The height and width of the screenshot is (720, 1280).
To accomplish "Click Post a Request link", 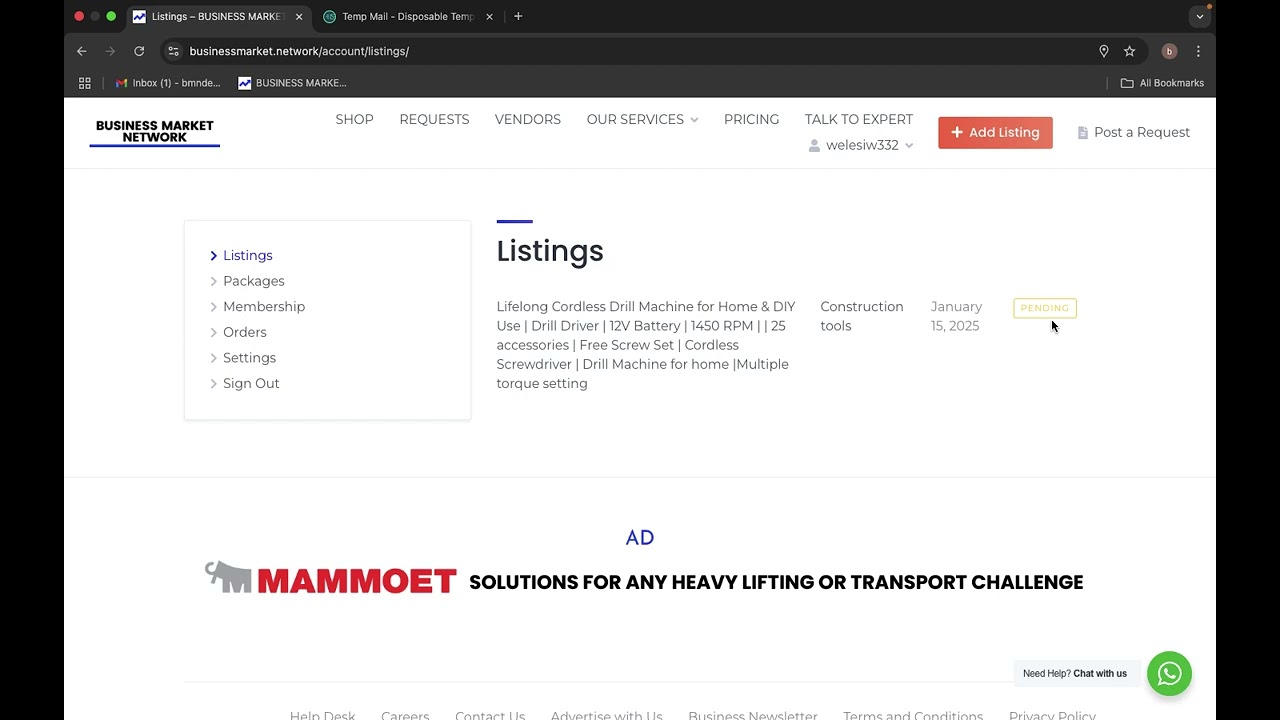I will pos(1134,132).
